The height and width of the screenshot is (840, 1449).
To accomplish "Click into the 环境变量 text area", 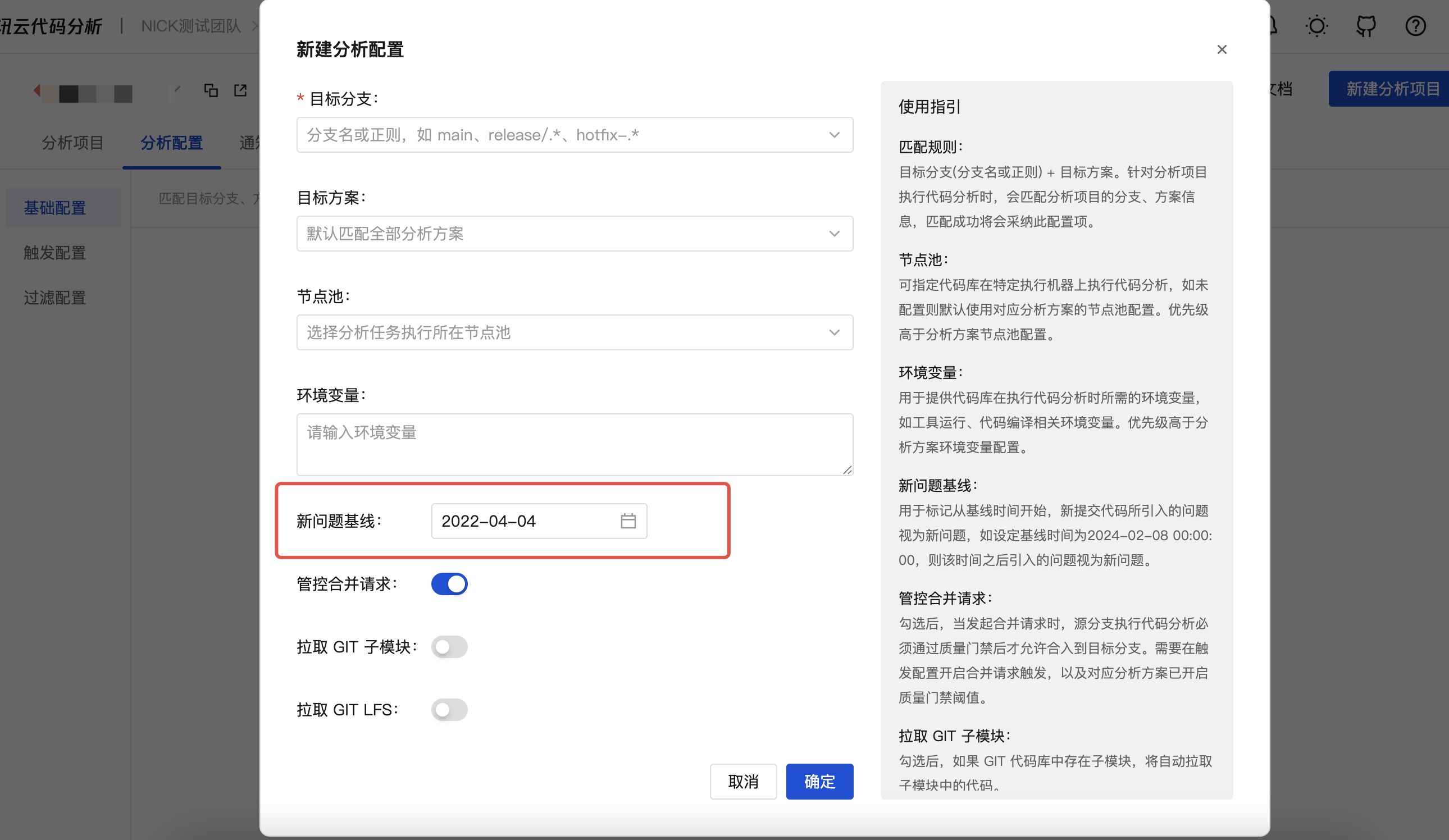I will 574,444.
